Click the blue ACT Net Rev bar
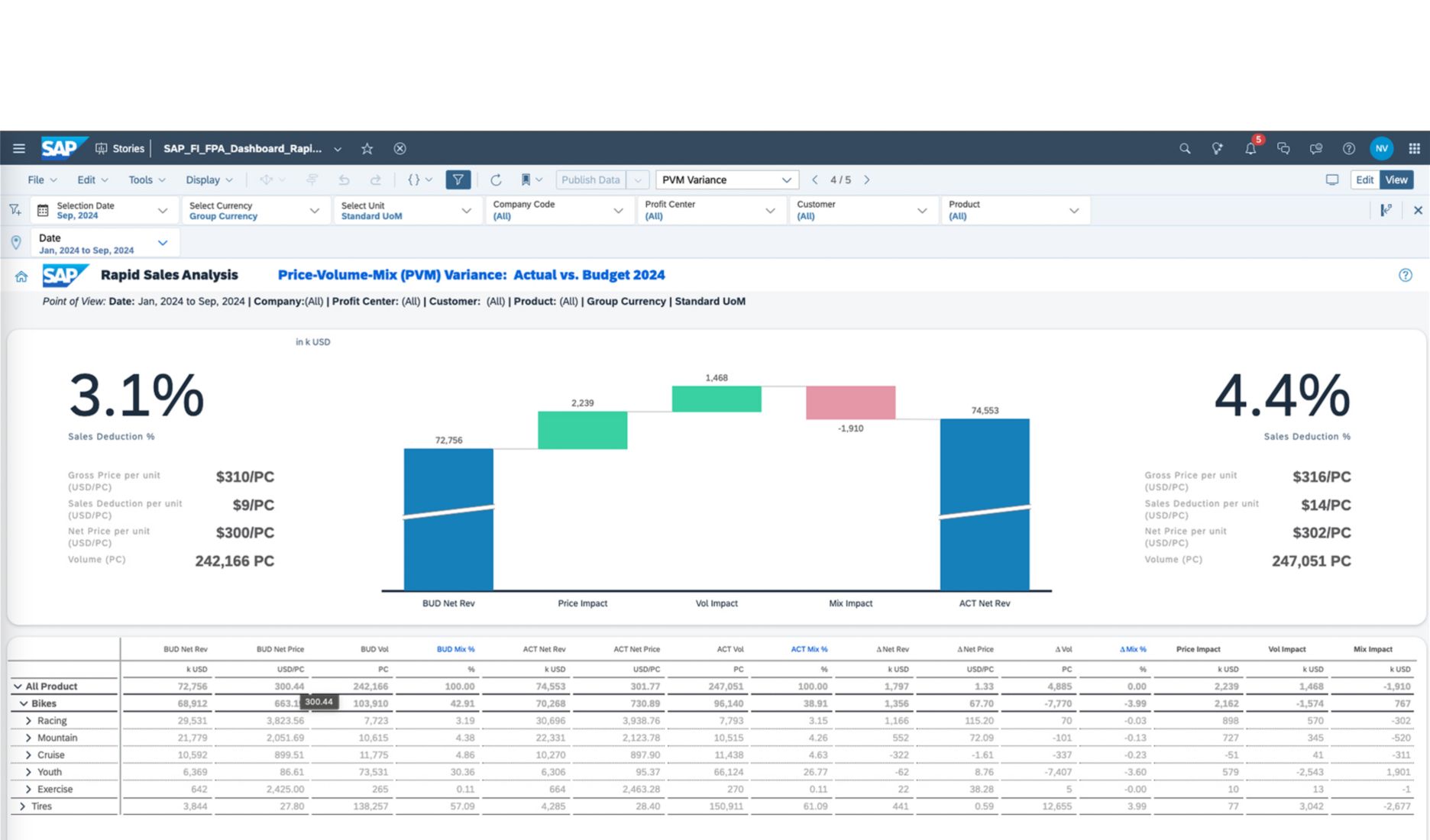The image size is (1430, 840). pyautogui.click(x=984, y=504)
